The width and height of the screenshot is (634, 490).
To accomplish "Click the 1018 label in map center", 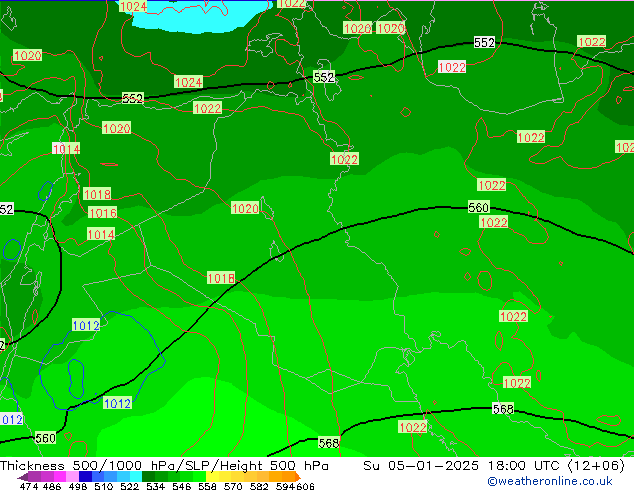I will pyautogui.click(x=221, y=278).
